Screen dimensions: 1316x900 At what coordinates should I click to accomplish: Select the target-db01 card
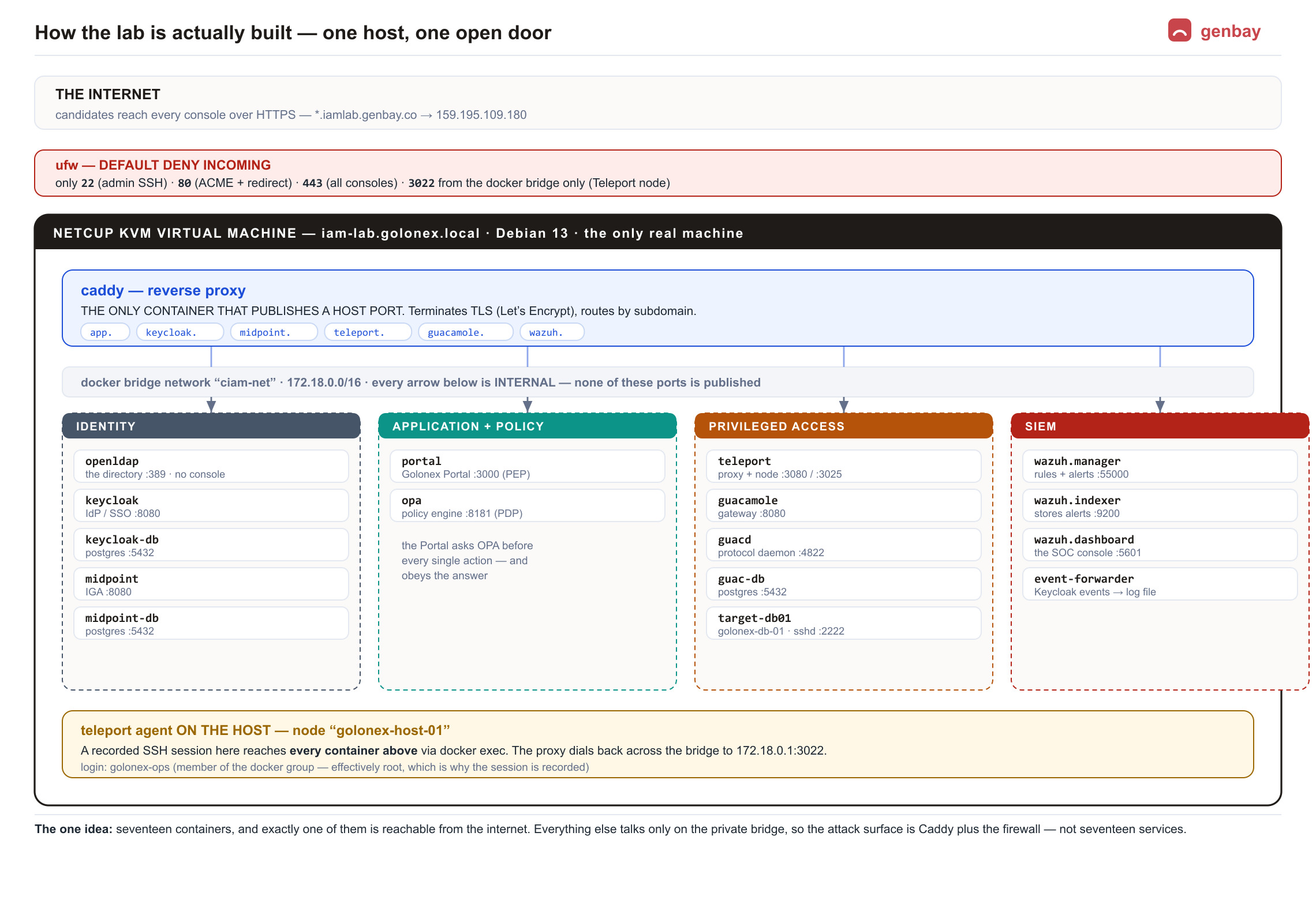844,624
